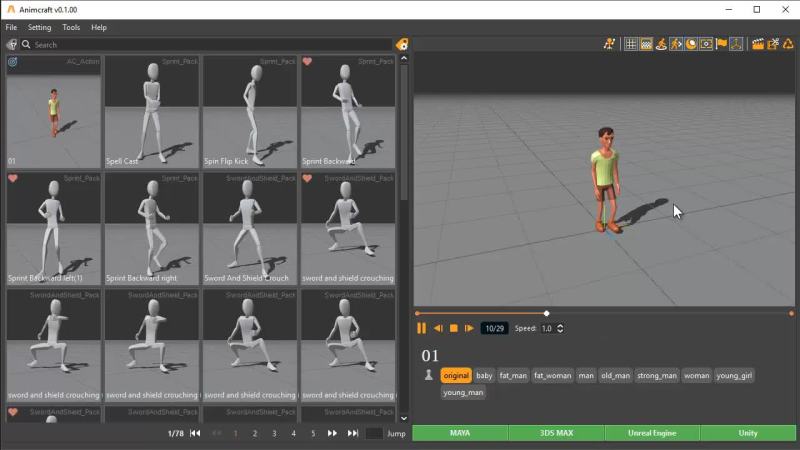
Task: Click the clapperboard record icon
Action: (758, 44)
